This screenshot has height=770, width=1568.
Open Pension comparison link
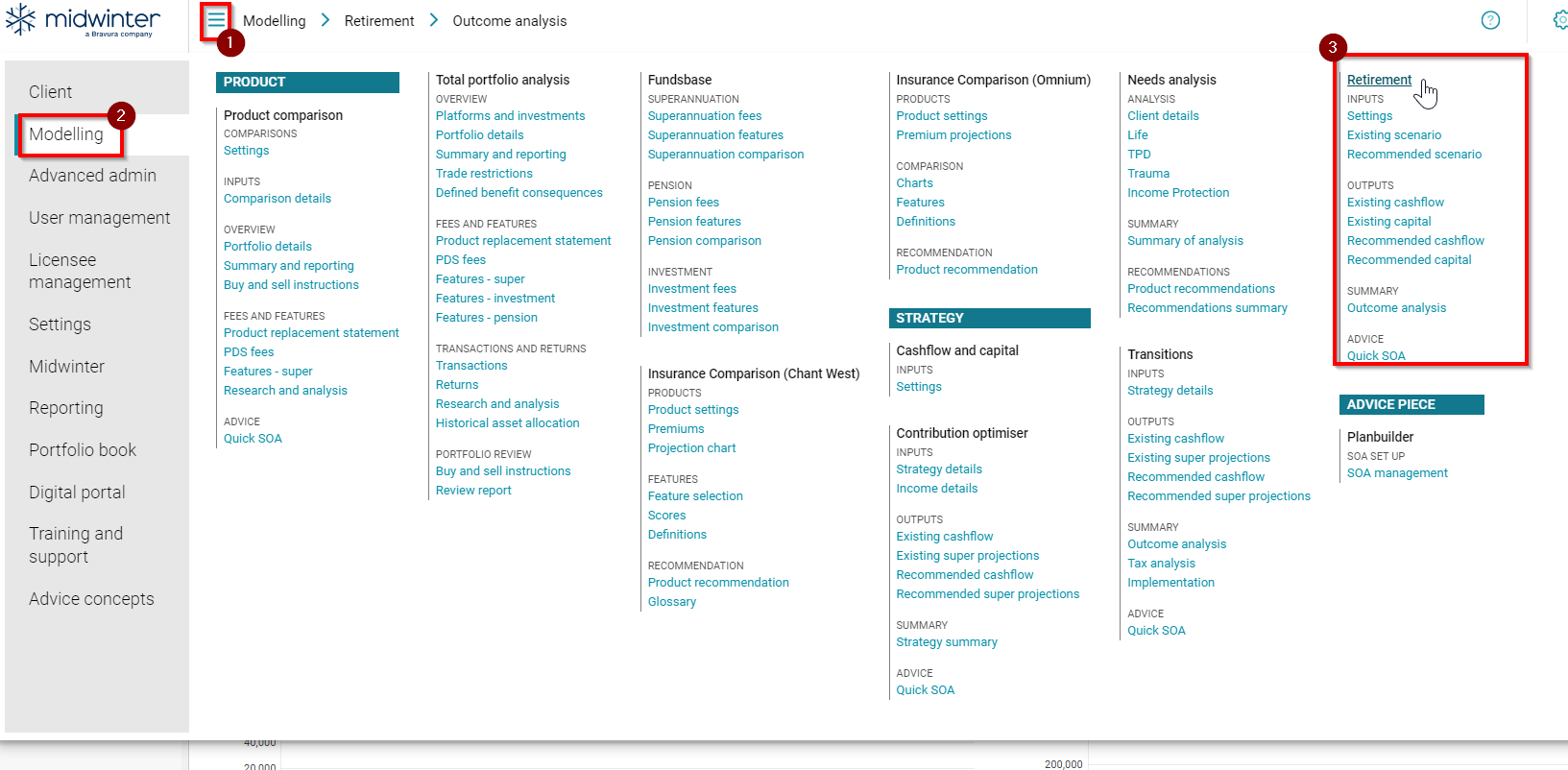[x=705, y=241]
